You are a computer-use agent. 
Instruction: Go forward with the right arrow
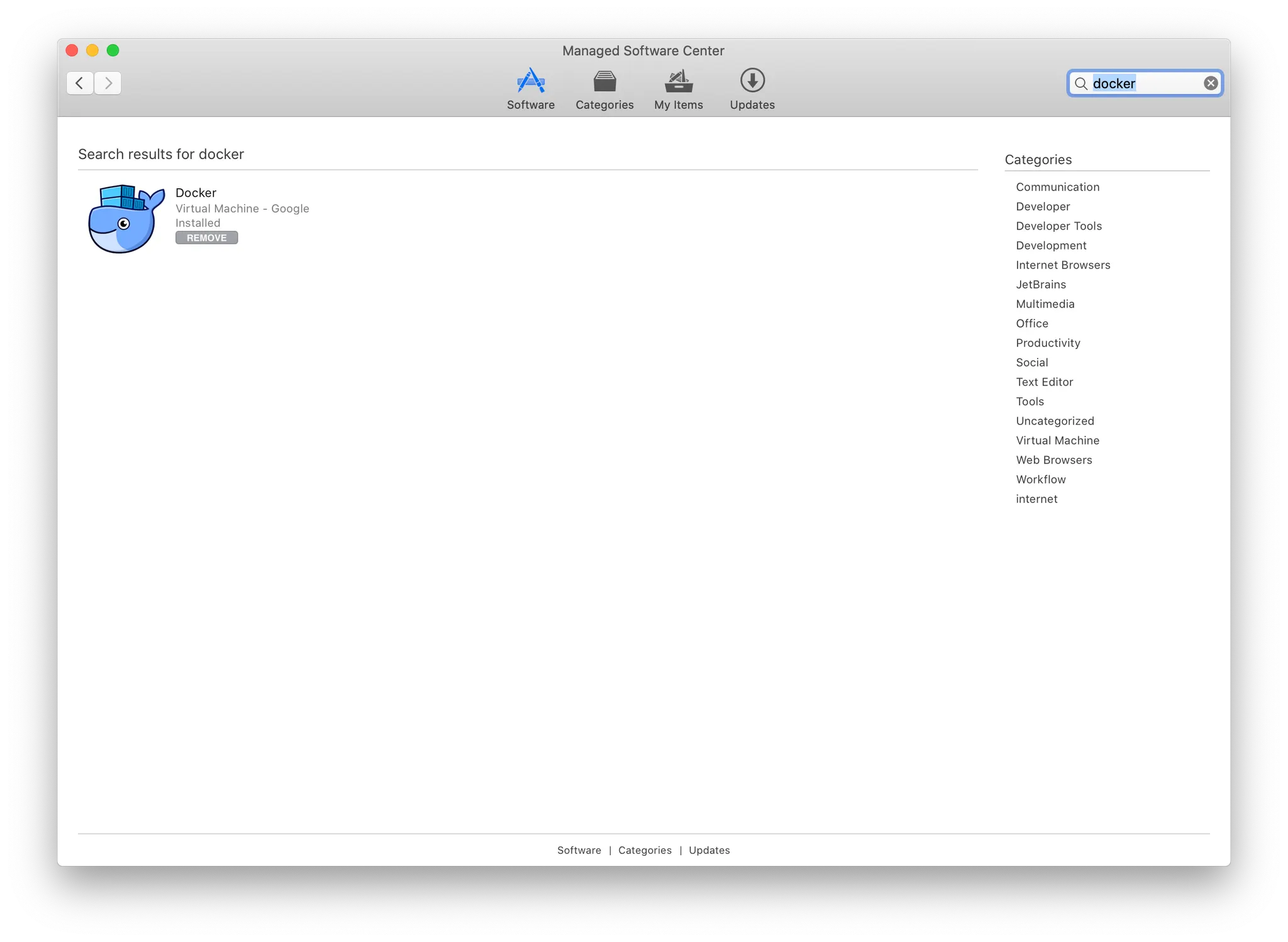108,83
